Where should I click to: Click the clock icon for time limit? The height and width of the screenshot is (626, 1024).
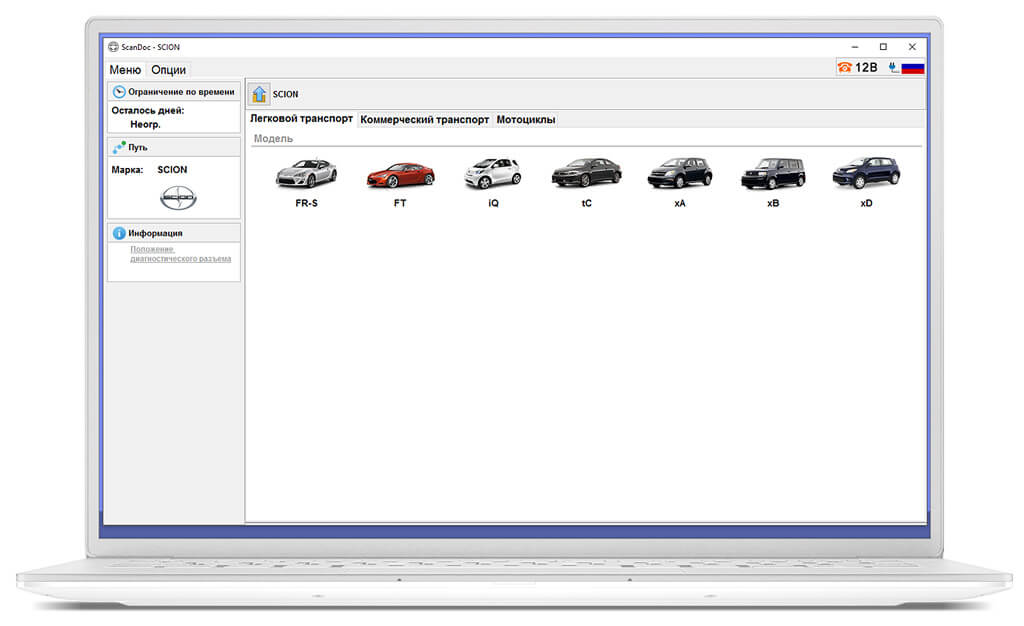click(119, 92)
